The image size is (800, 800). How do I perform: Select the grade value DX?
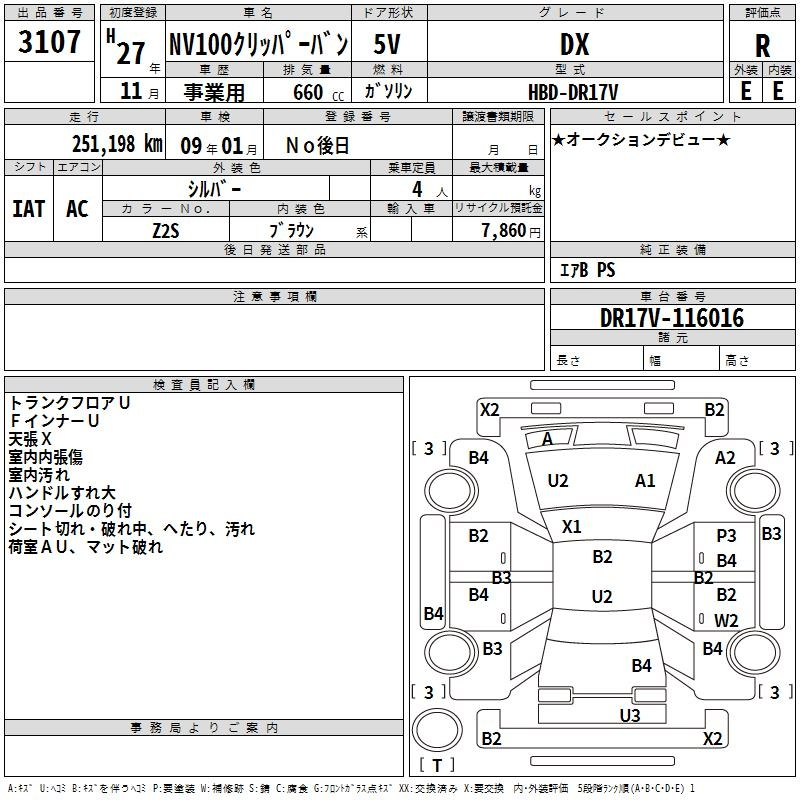coord(575,44)
